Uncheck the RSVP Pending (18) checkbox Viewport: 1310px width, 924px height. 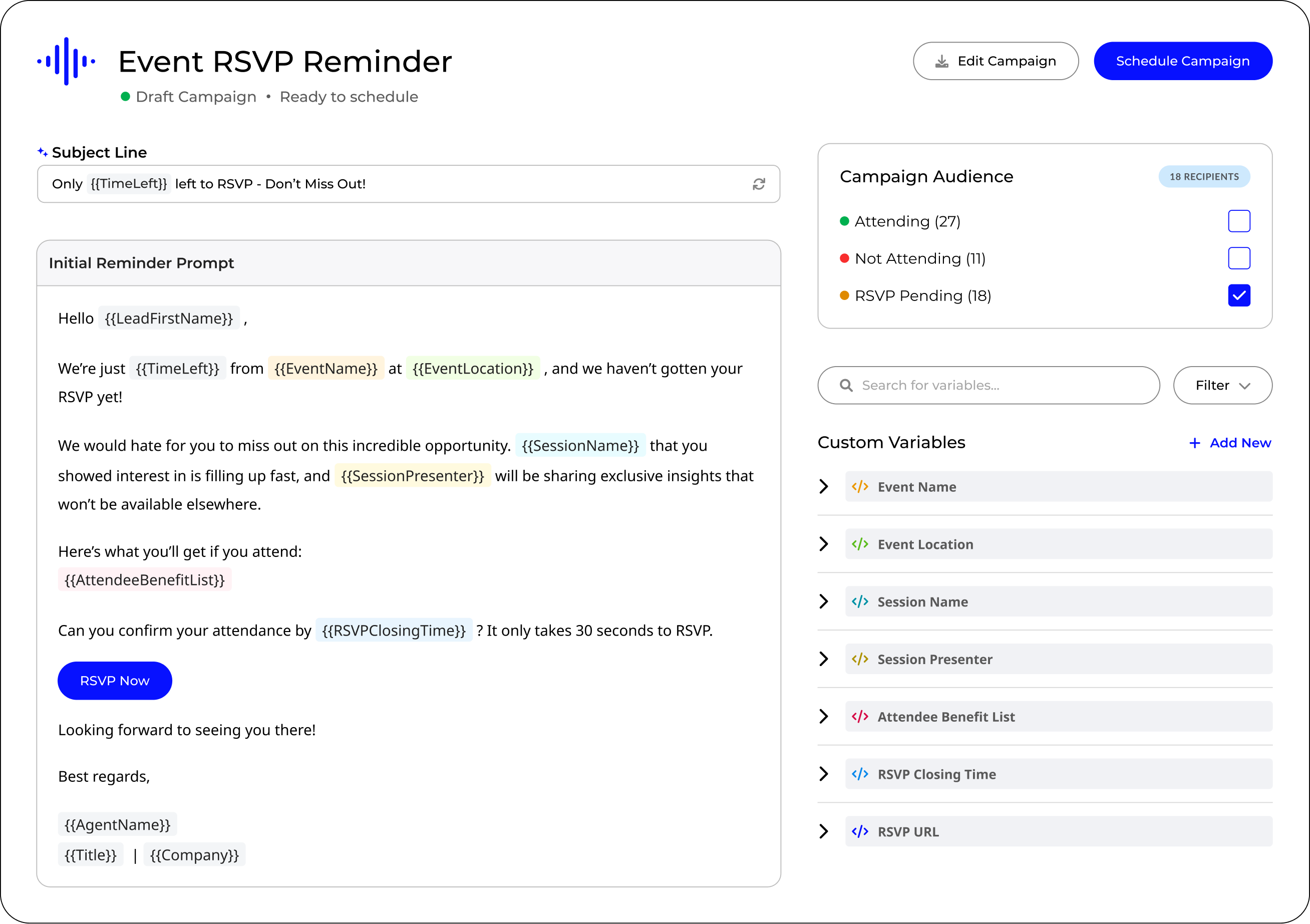click(1239, 295)
